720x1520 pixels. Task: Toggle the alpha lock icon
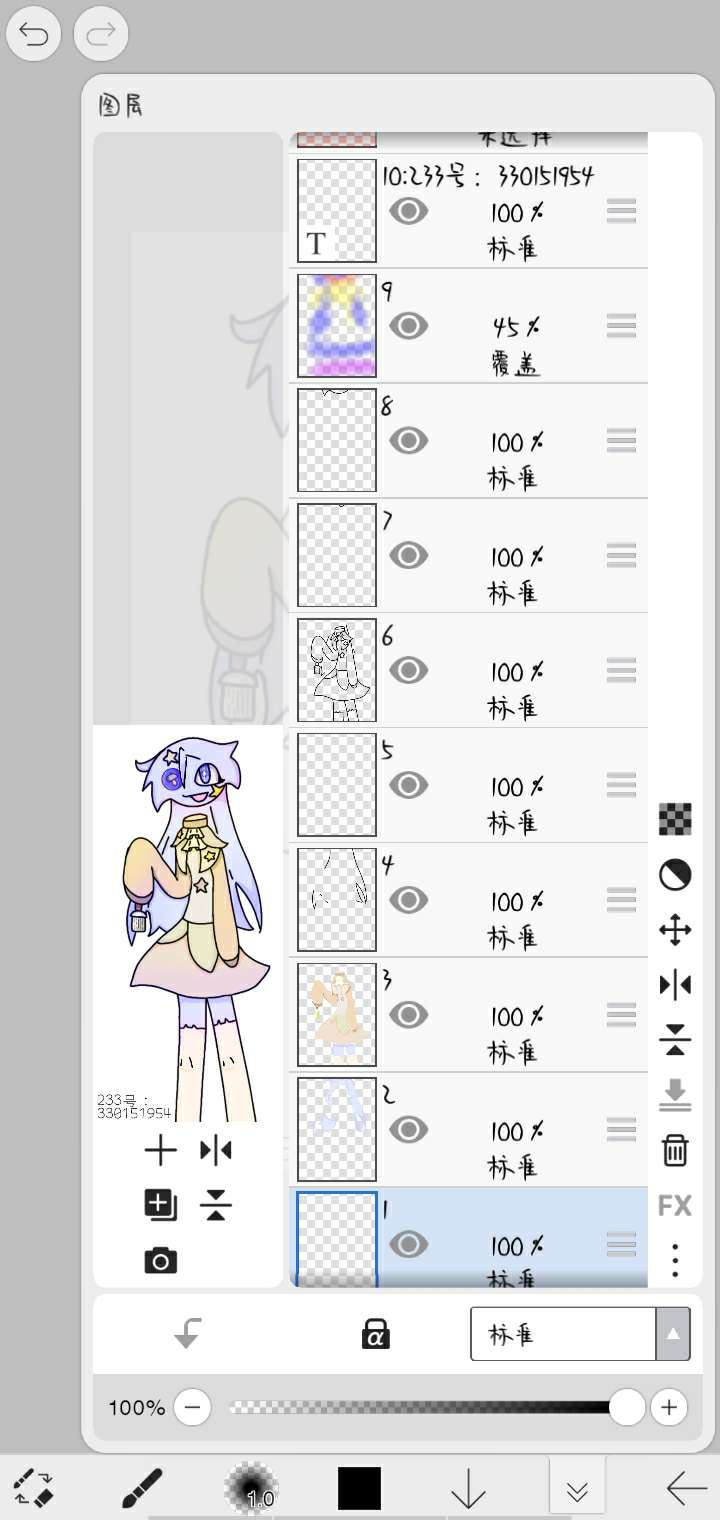(x=376, y=1333)
